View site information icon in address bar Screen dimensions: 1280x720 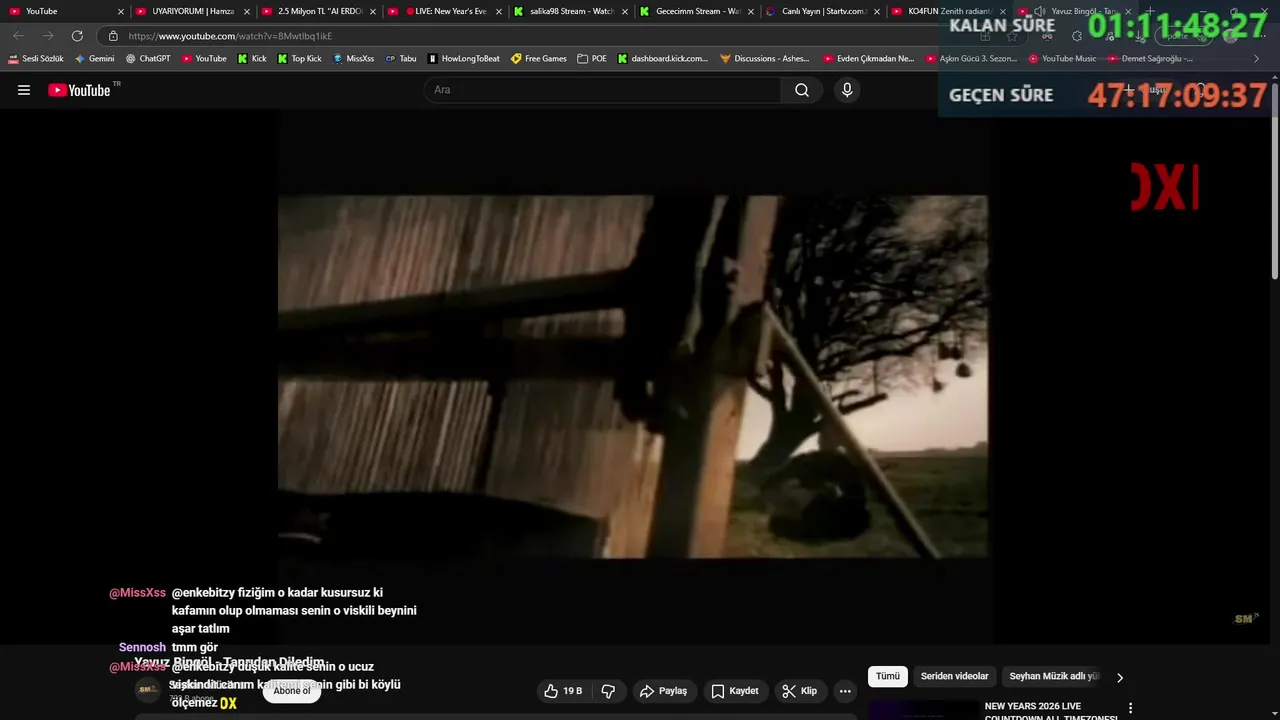[x=113, y=36]
